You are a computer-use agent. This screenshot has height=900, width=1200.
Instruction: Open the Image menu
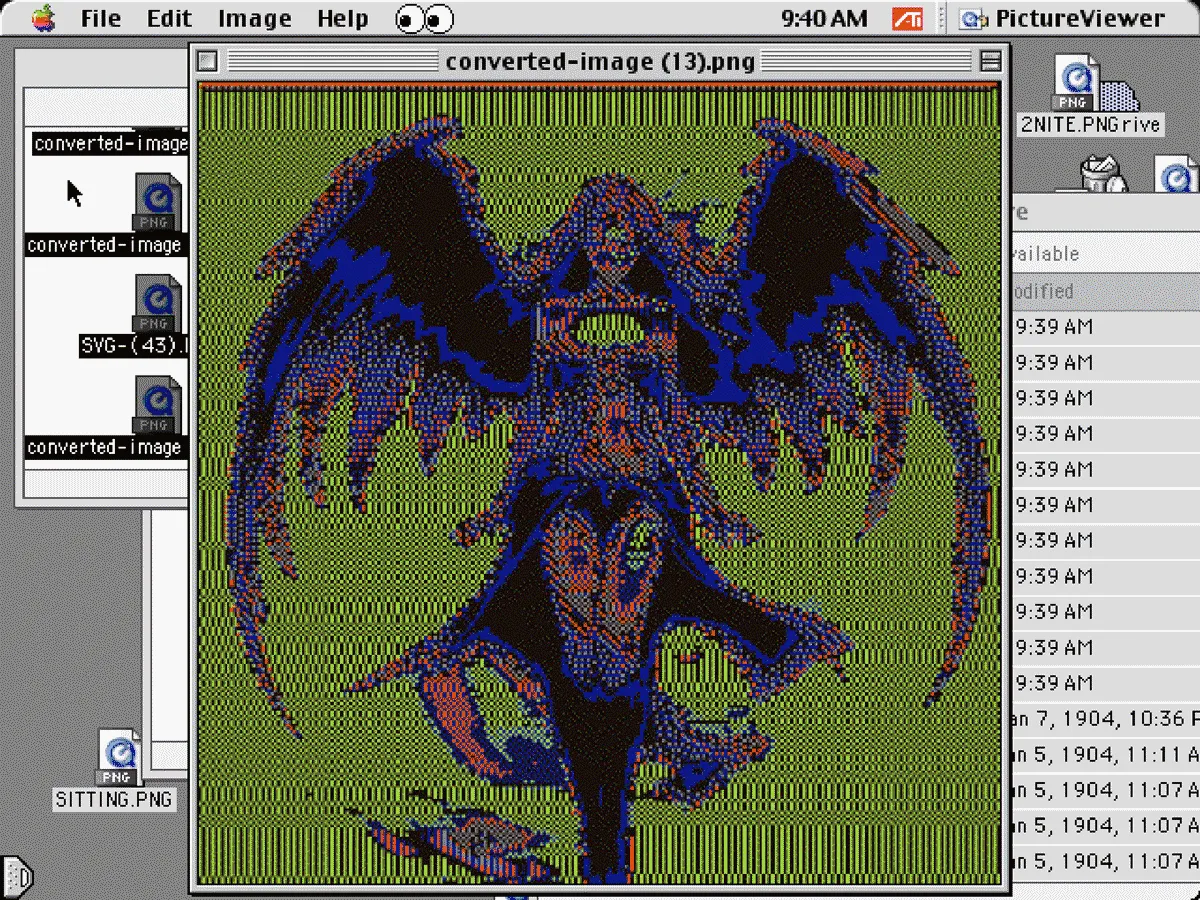coord(254,19)
